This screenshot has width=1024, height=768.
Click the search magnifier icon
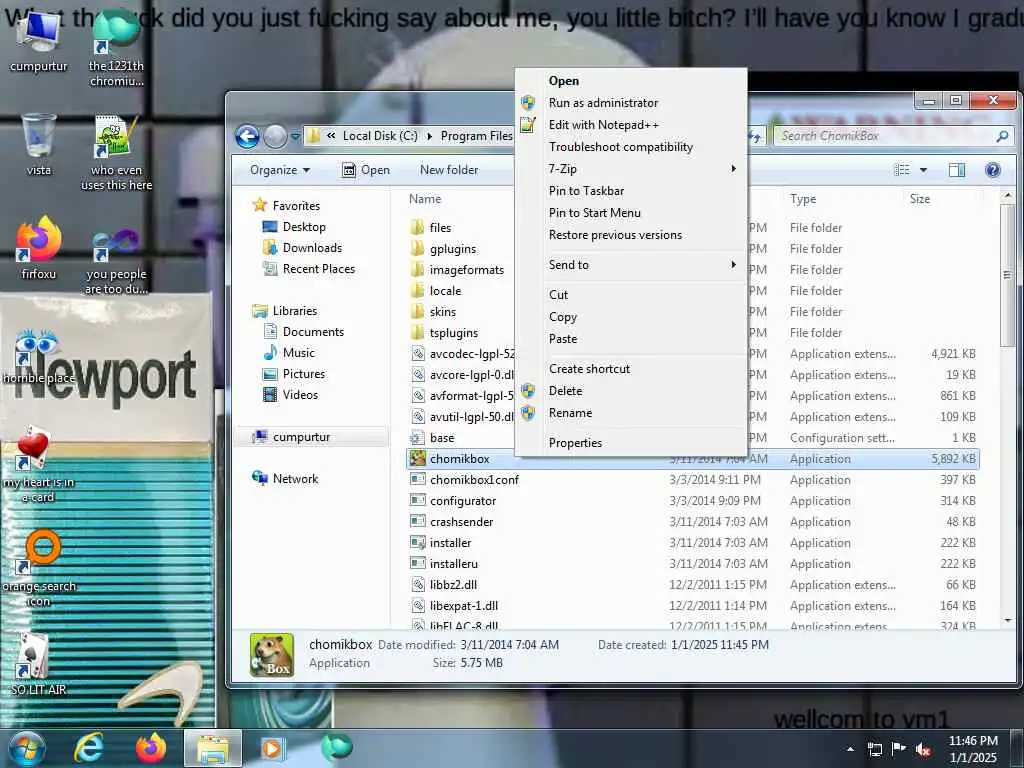coord(1002,136)
